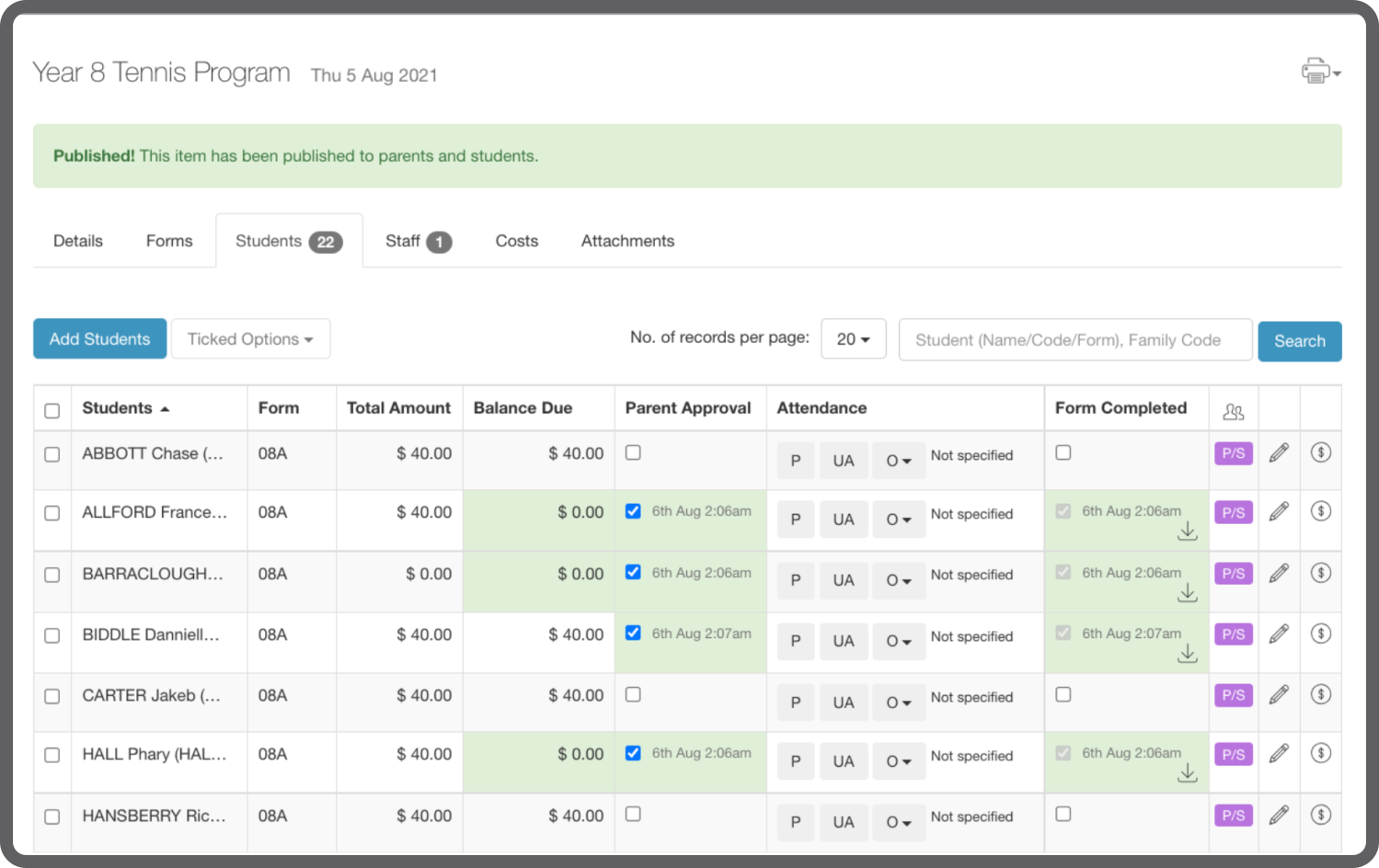Open attendance O dropdown for BIDDLE Danniell
The image size is (1379, 868).
(899, 641)
